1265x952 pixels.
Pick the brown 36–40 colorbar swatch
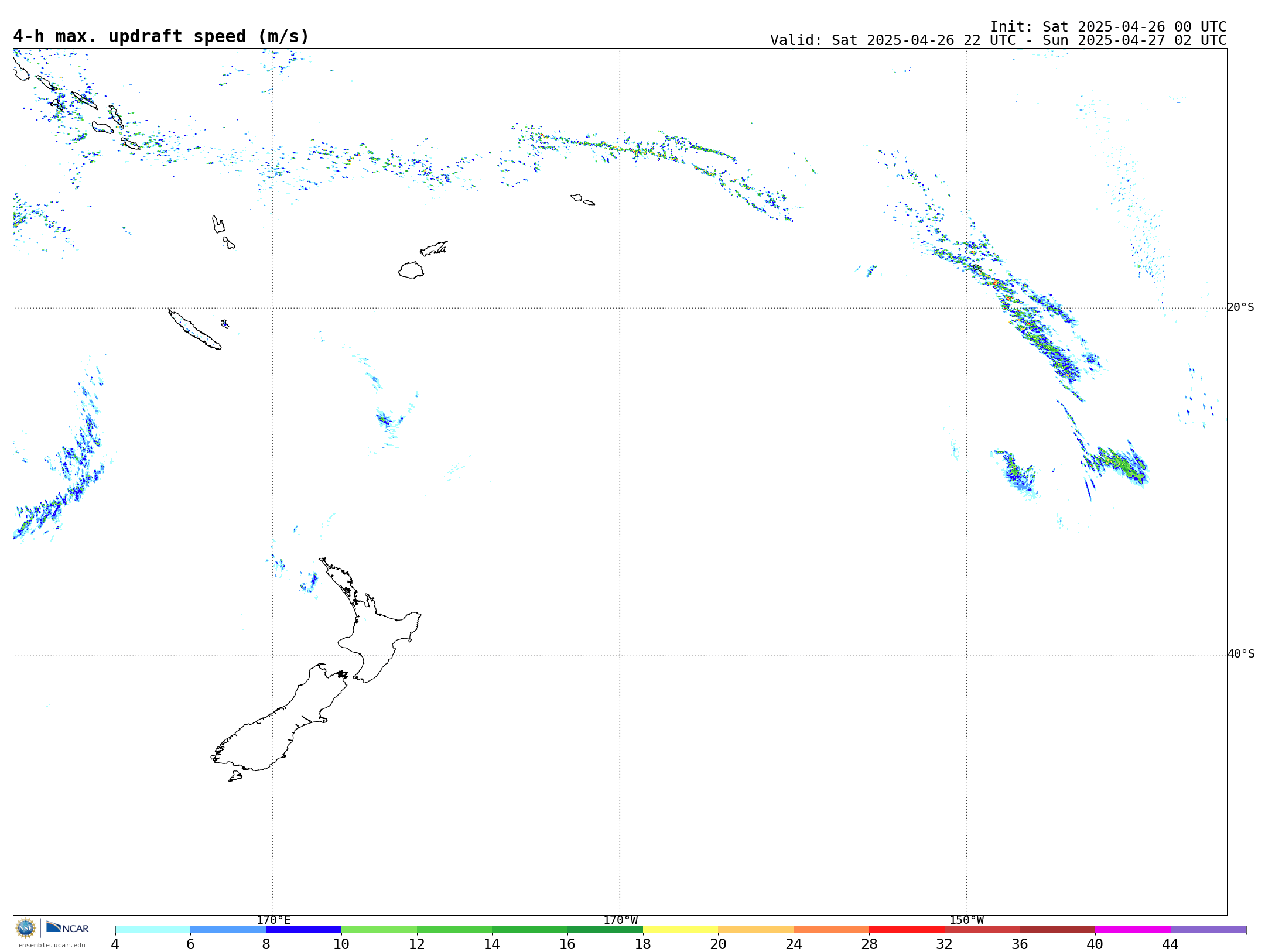tap(1058, 929)
